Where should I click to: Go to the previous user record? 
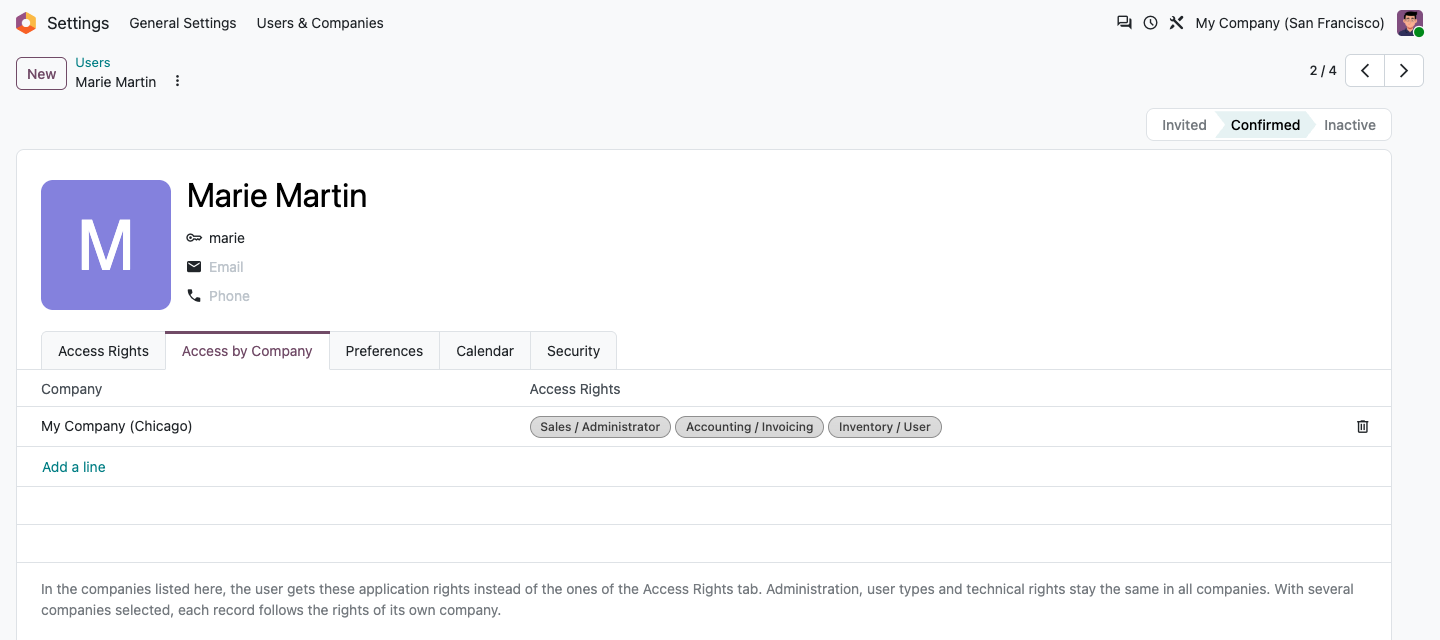1365,71
